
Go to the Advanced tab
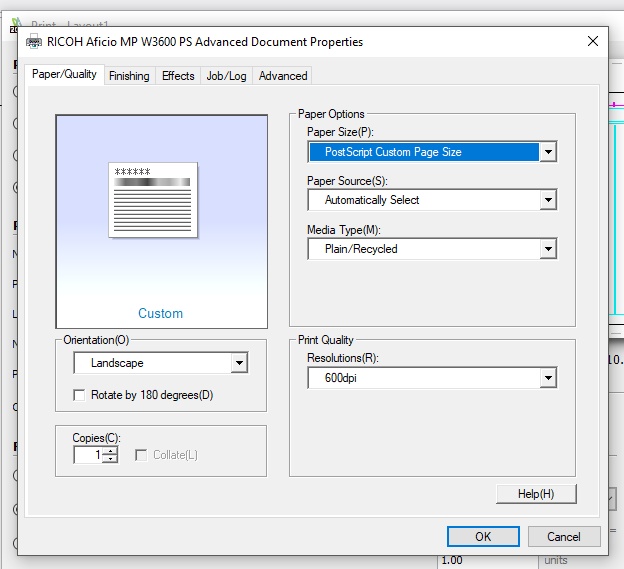tap(283, 76)
